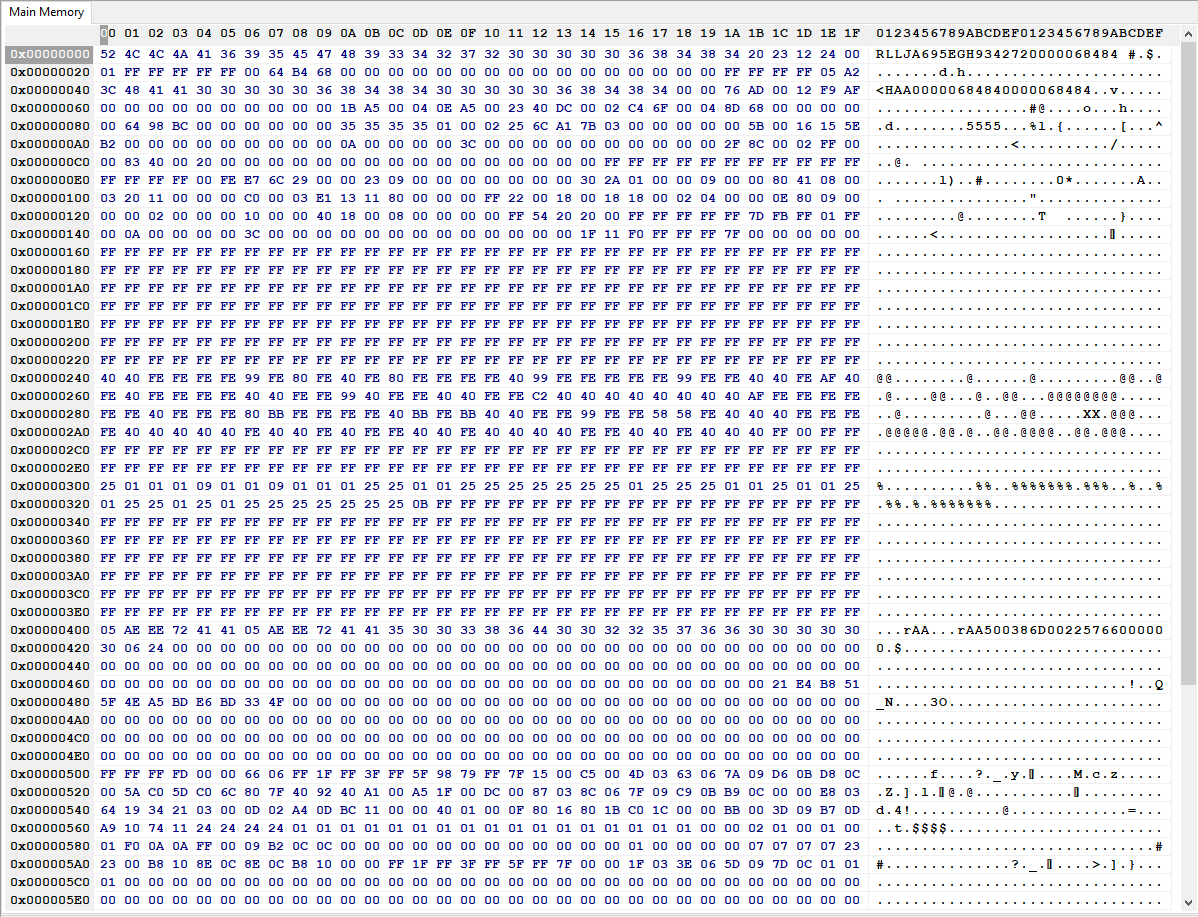
Task: Select byte E7 in row 0x000000E0
Action: tap(252, 180)
